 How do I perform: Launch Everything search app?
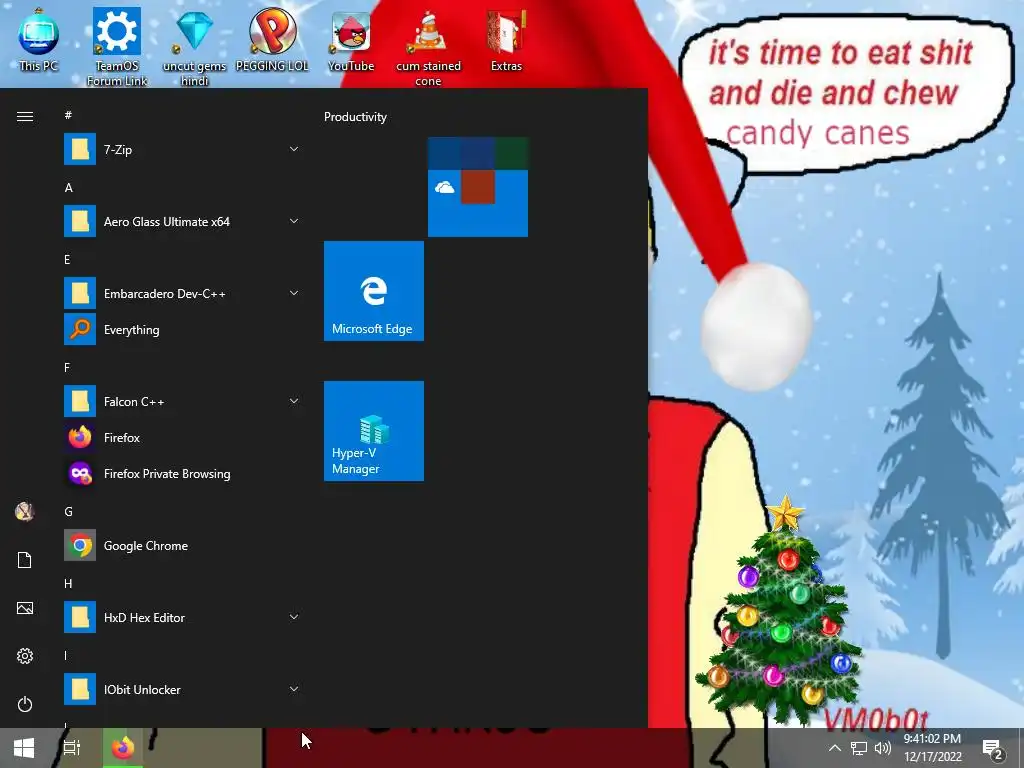(x=183, y=329)
